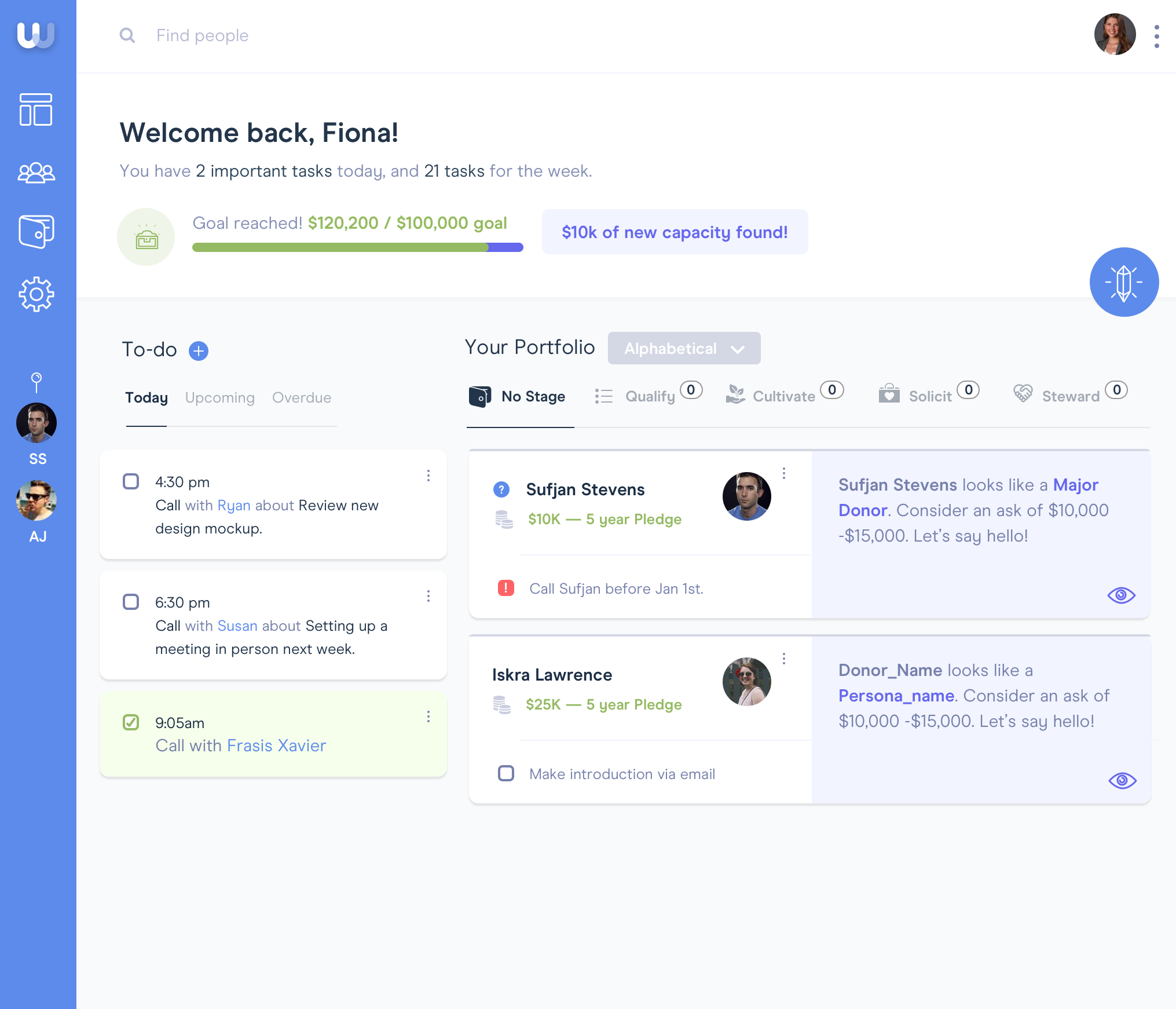The width and height of the screenshot is (1176, 1009).
Task: Open the dashboard layout icon in sidebar
Action: [x=36, y=109]
